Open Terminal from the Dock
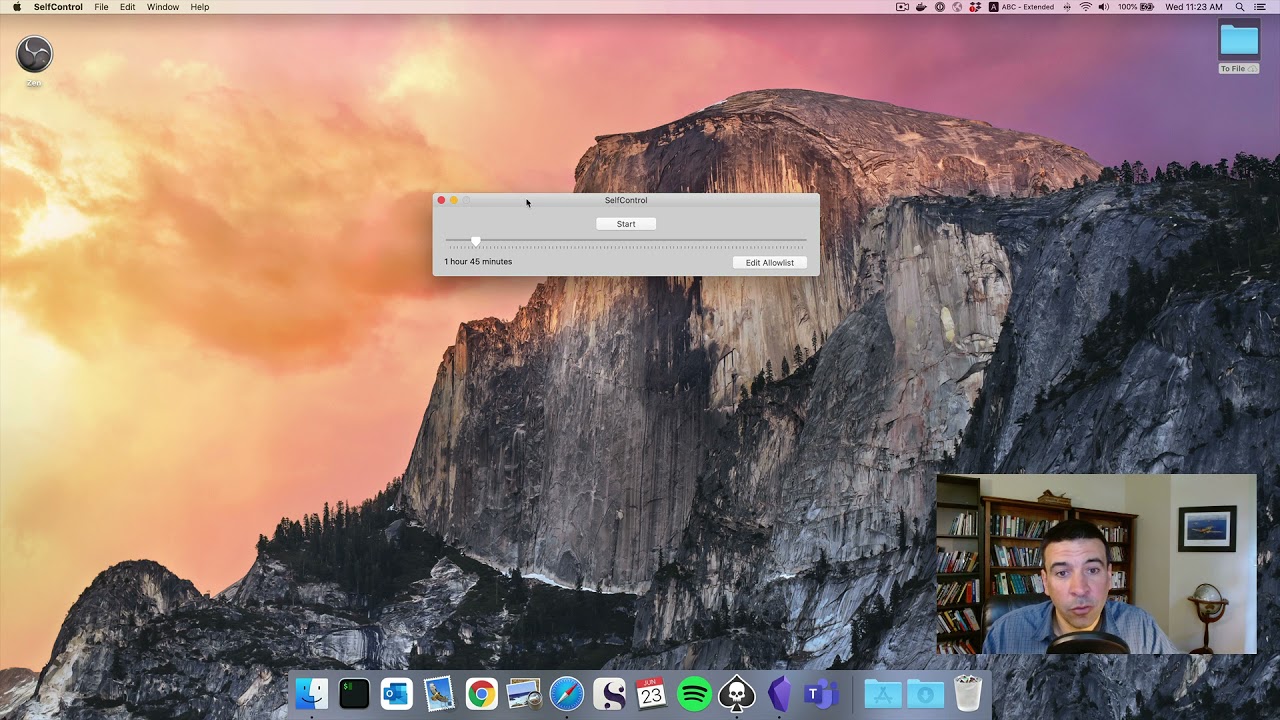 [x=354, y=693]
